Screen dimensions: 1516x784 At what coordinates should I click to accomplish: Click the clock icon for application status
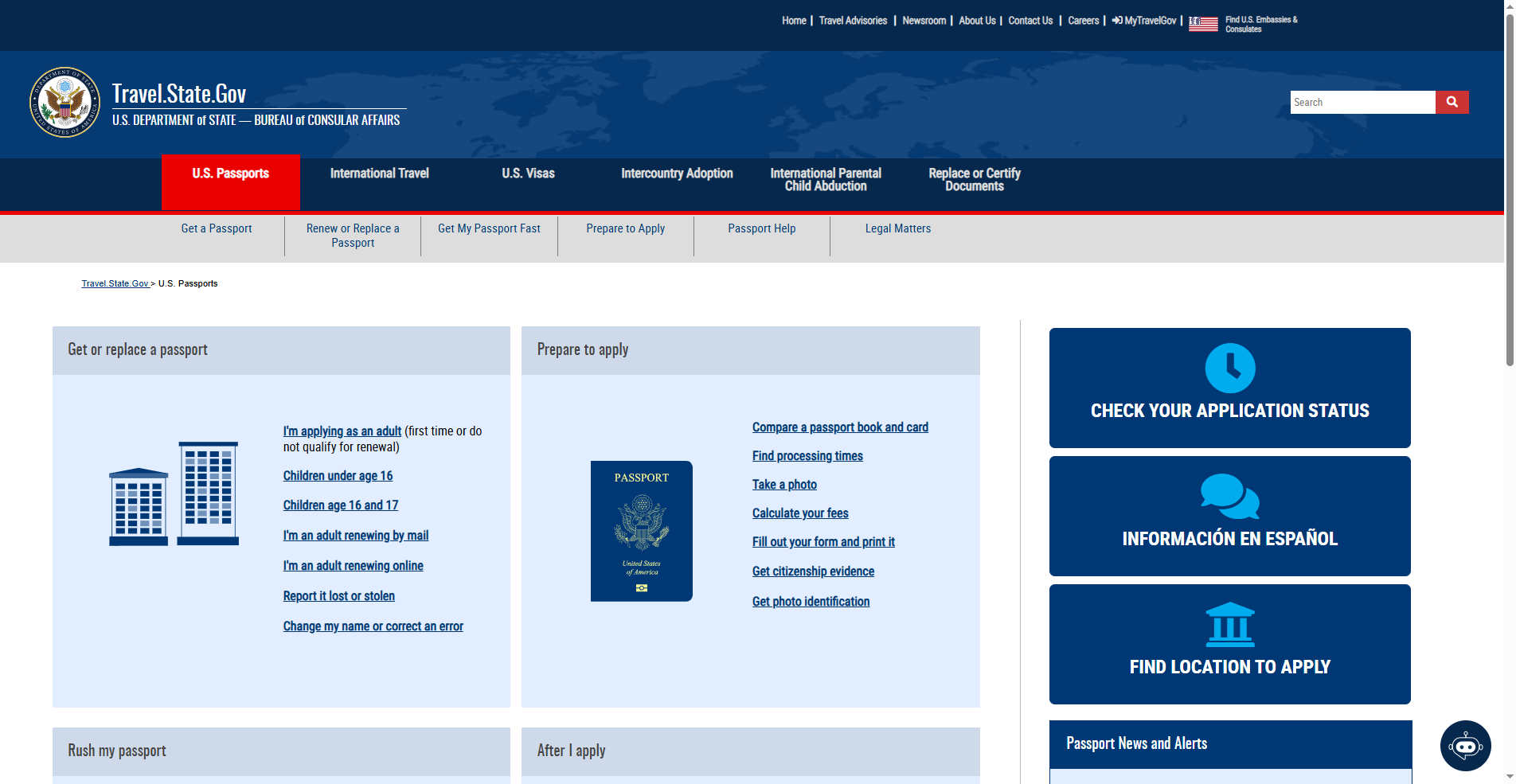tap(1229, 368)
